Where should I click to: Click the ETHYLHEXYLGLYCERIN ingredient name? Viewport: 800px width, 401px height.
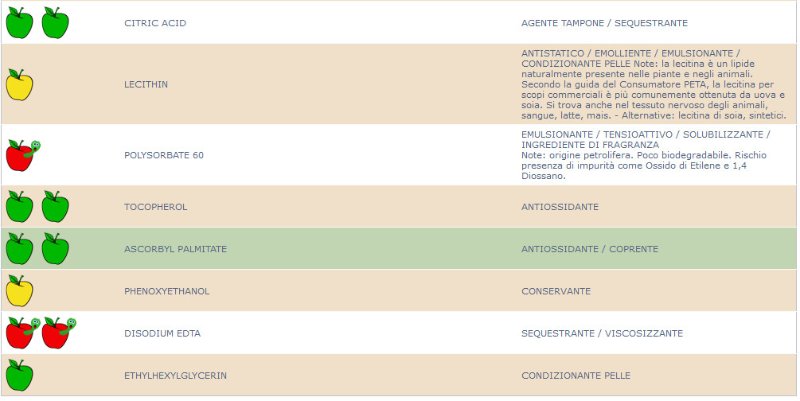tap(176, 375)
